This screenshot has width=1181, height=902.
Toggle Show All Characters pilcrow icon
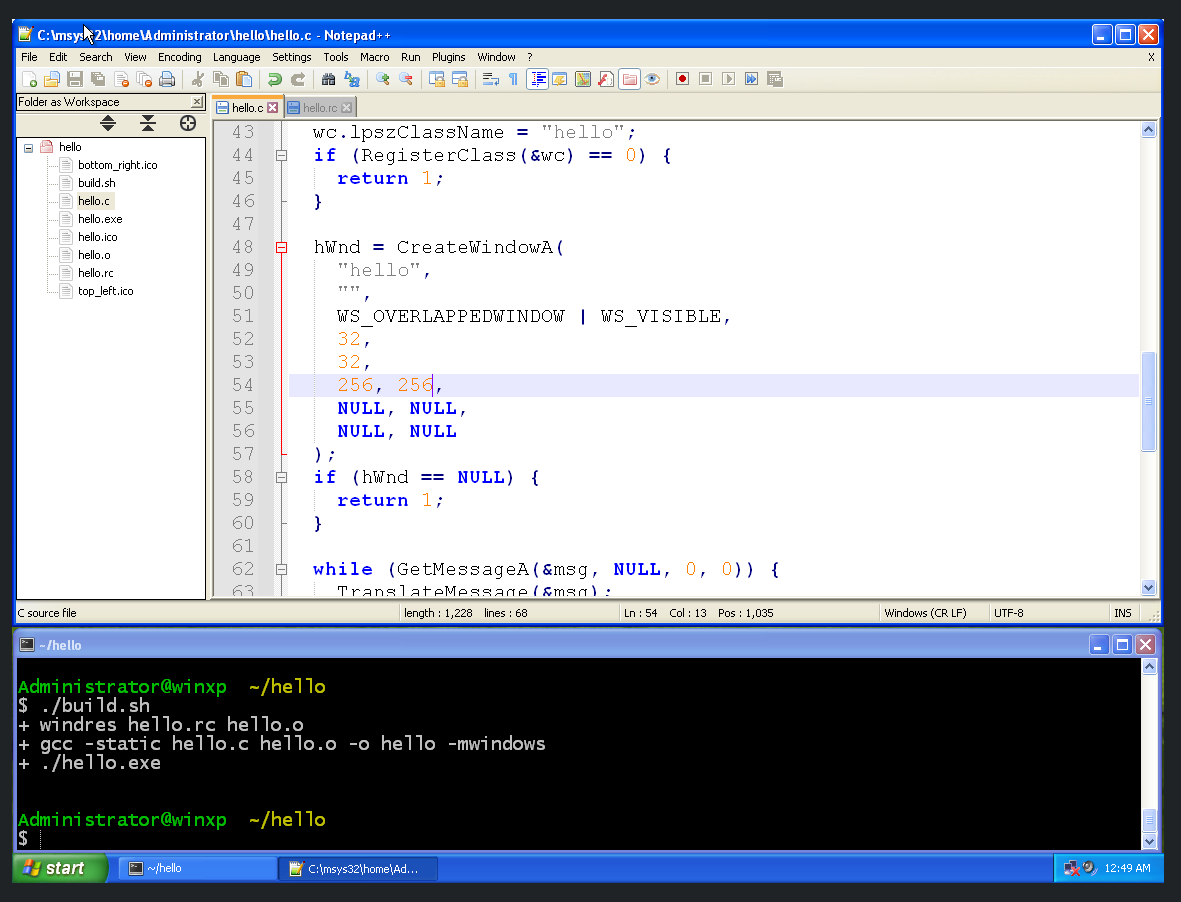tap(513, 79)
